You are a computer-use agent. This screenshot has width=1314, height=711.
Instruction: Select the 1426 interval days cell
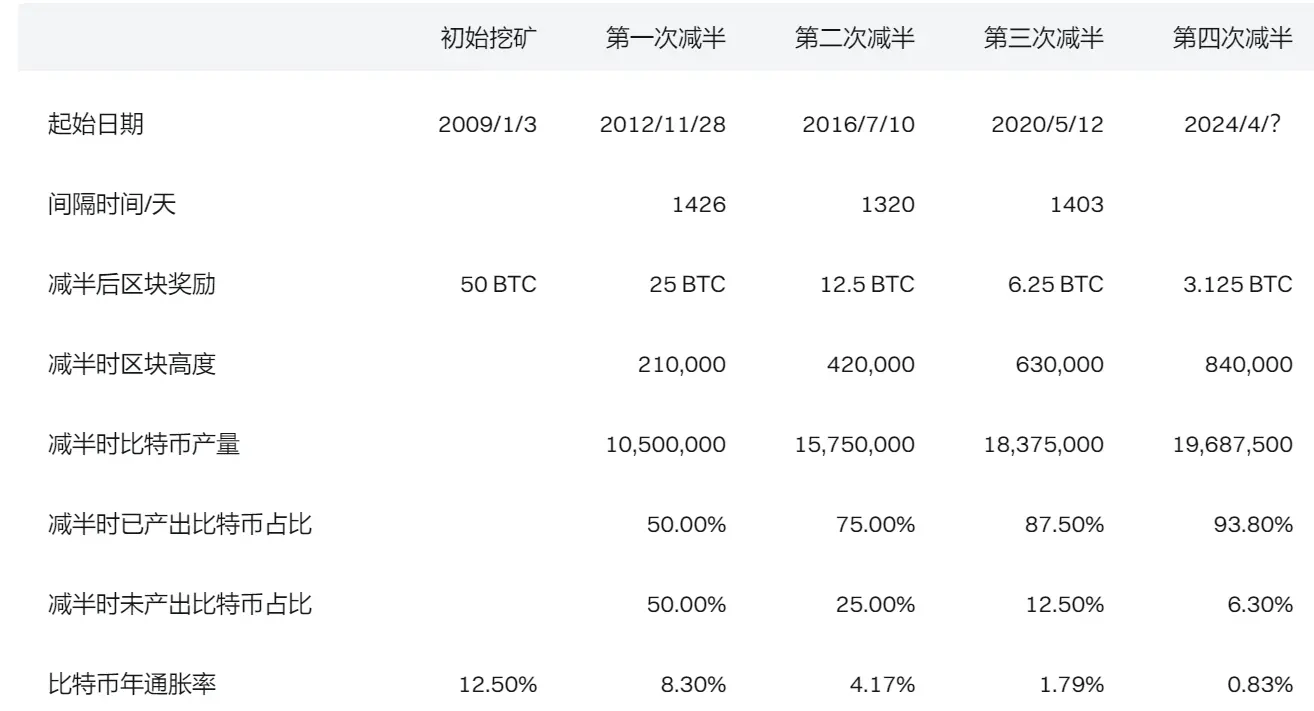(698, 205)
